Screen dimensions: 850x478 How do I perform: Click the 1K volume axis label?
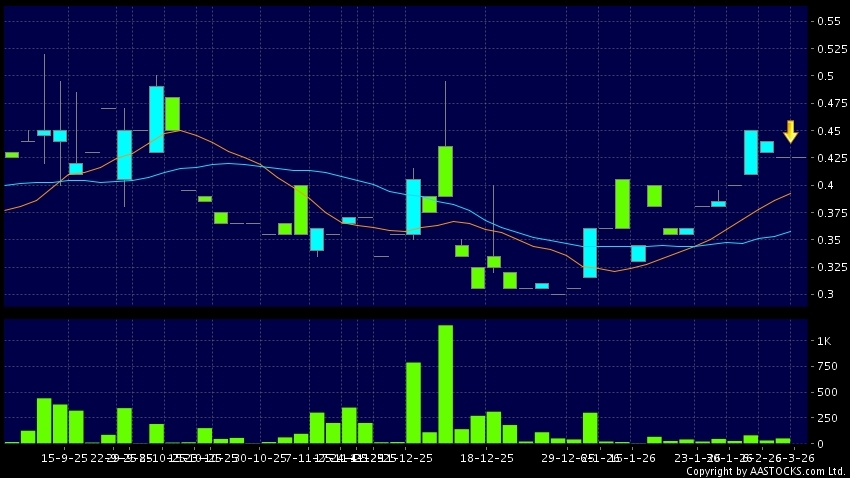tap(824, 341)
